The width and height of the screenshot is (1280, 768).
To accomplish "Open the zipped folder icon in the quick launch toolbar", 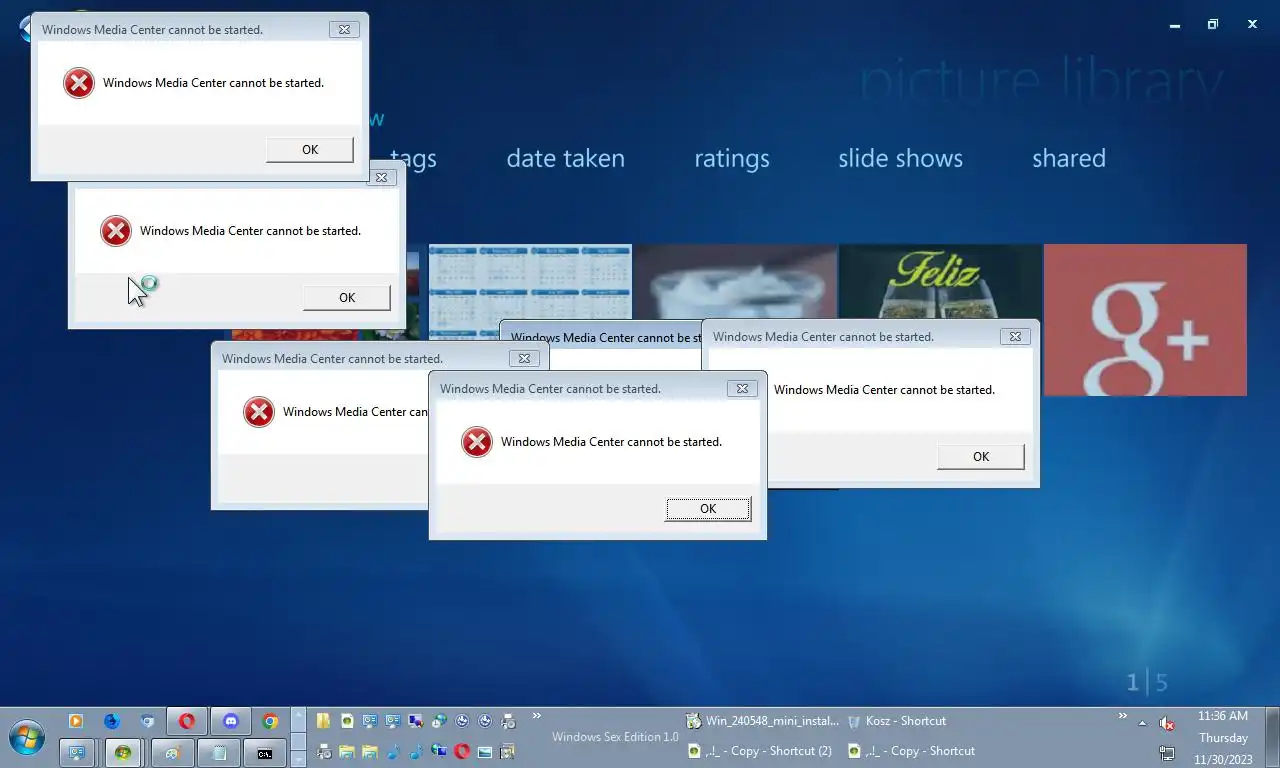I will (323, 721).
